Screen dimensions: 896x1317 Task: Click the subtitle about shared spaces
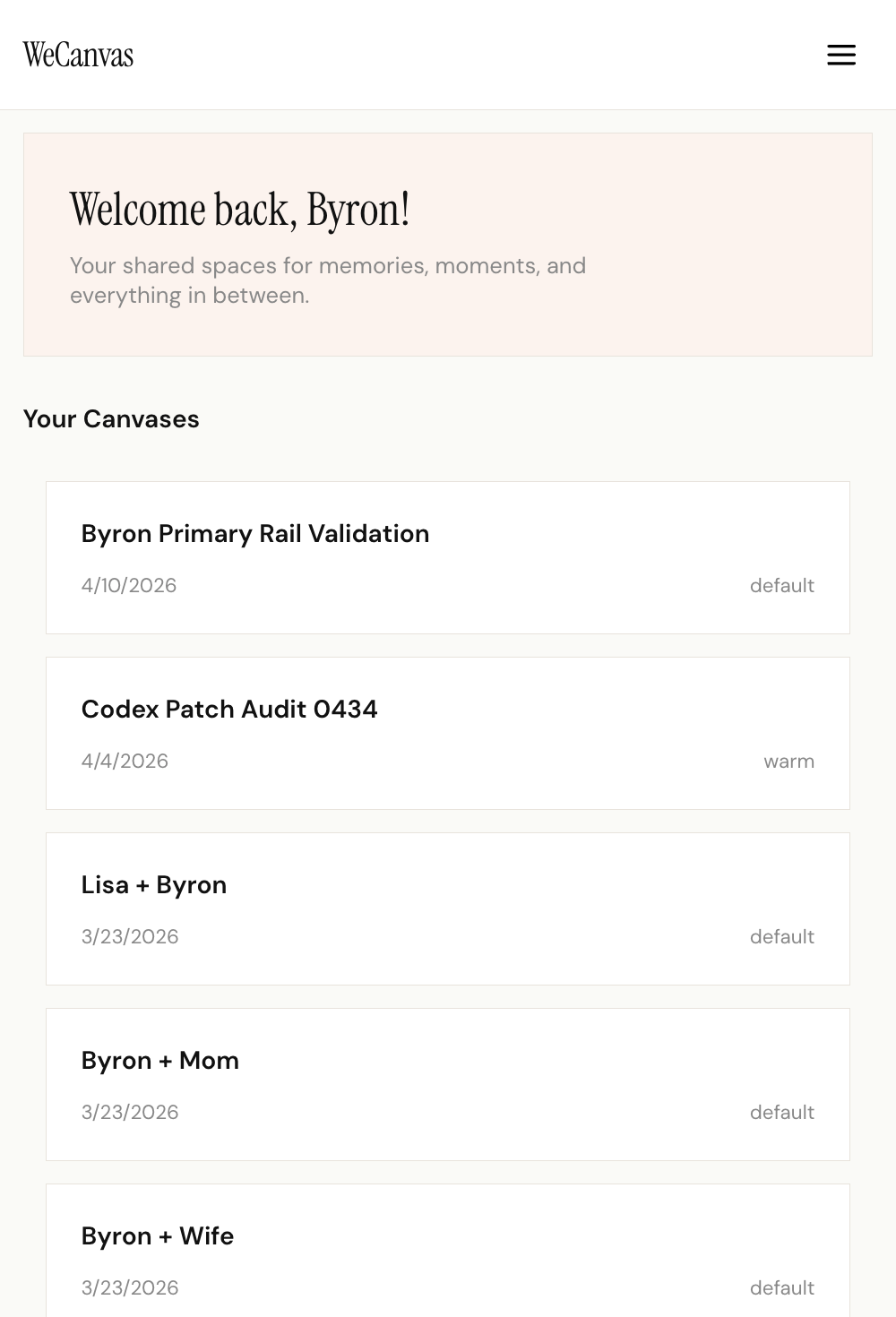click(x=328, y=279)
